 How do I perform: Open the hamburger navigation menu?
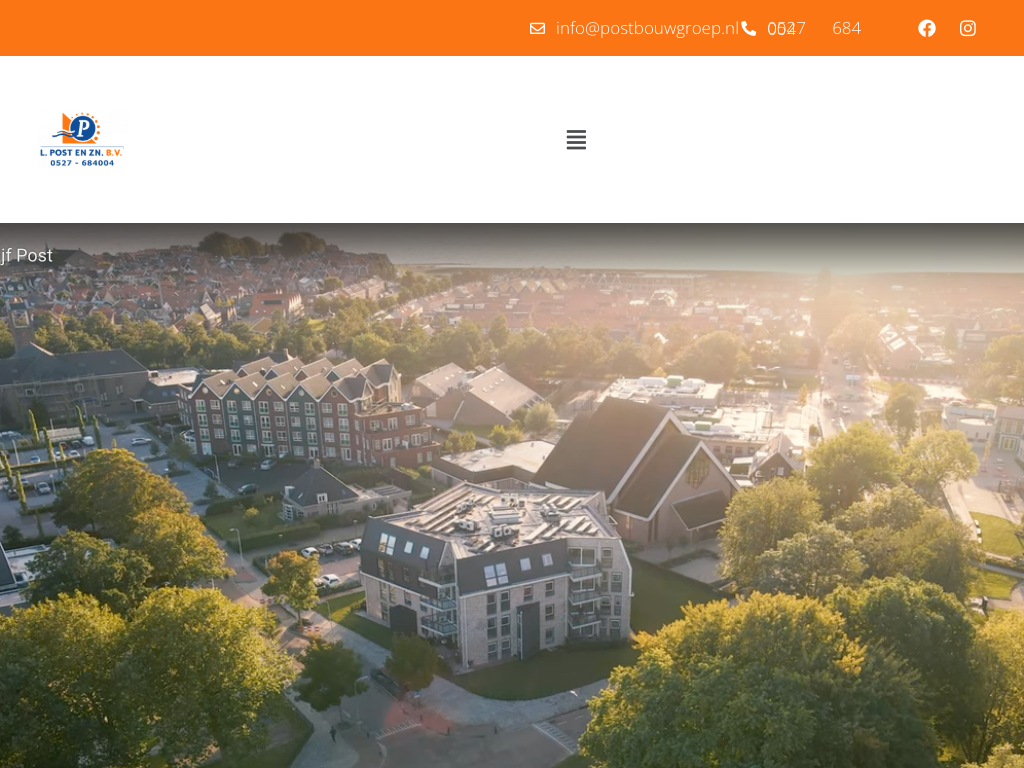(x=576, y=140)
